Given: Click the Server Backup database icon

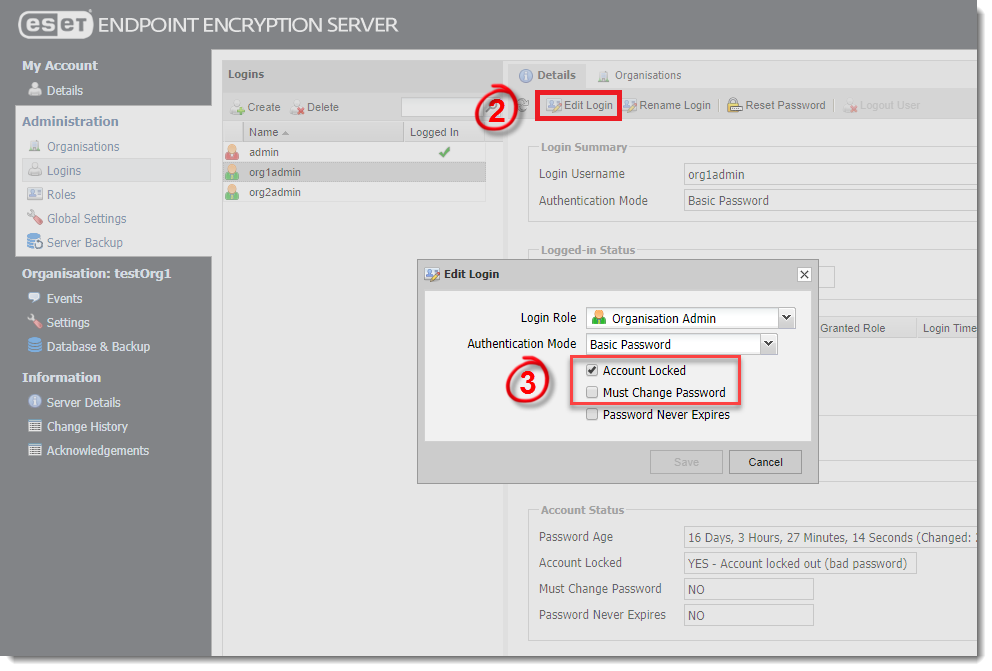Looking at the screenshot, I should click(x=35, y=242).
